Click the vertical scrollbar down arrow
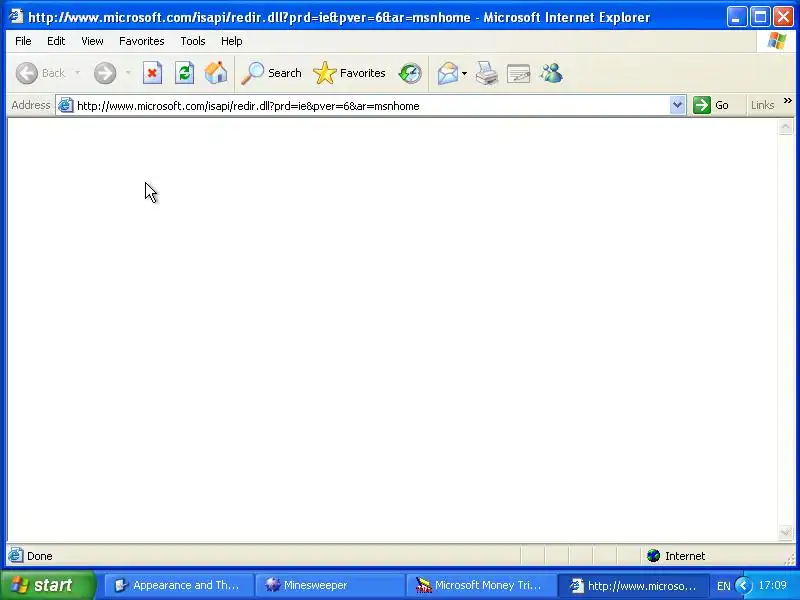This screenshot has height=600, width=800. click(x=786, y=533)
